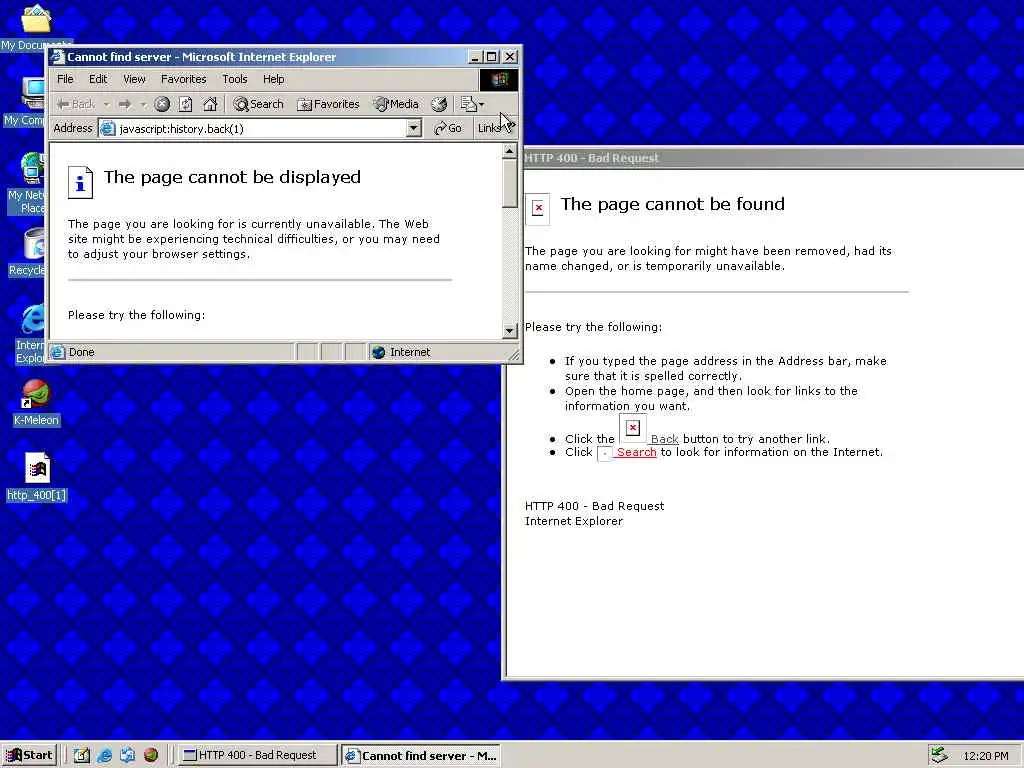Click the IE title bar page icon
This screenshot has height=768, width=1024.
(58, 57)
